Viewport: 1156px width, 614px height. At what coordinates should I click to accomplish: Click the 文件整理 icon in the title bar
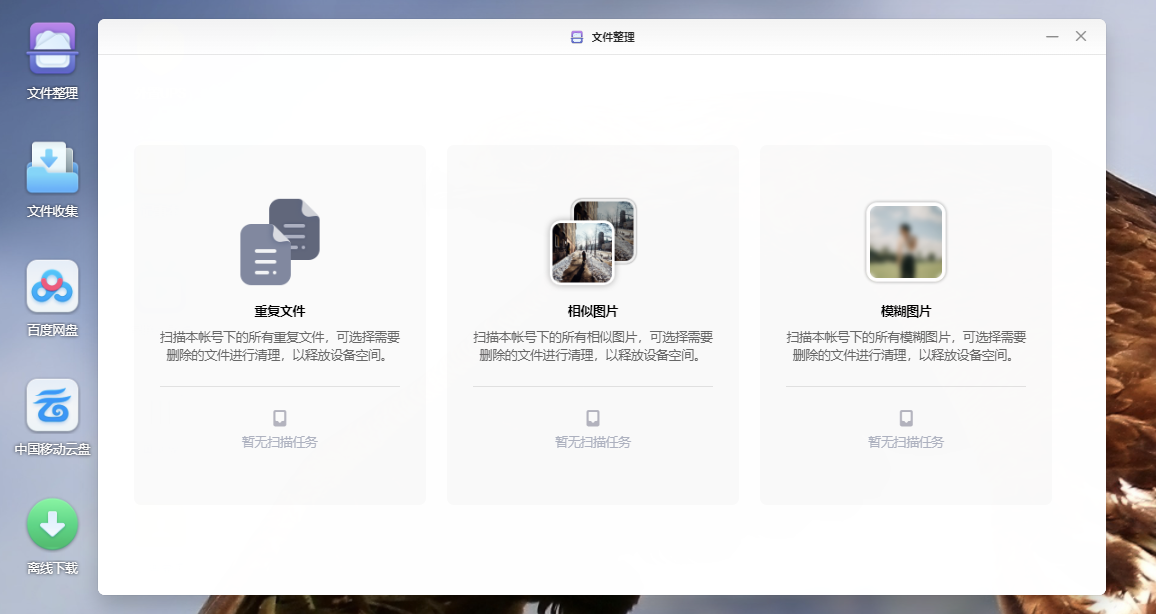coord(576,37)
